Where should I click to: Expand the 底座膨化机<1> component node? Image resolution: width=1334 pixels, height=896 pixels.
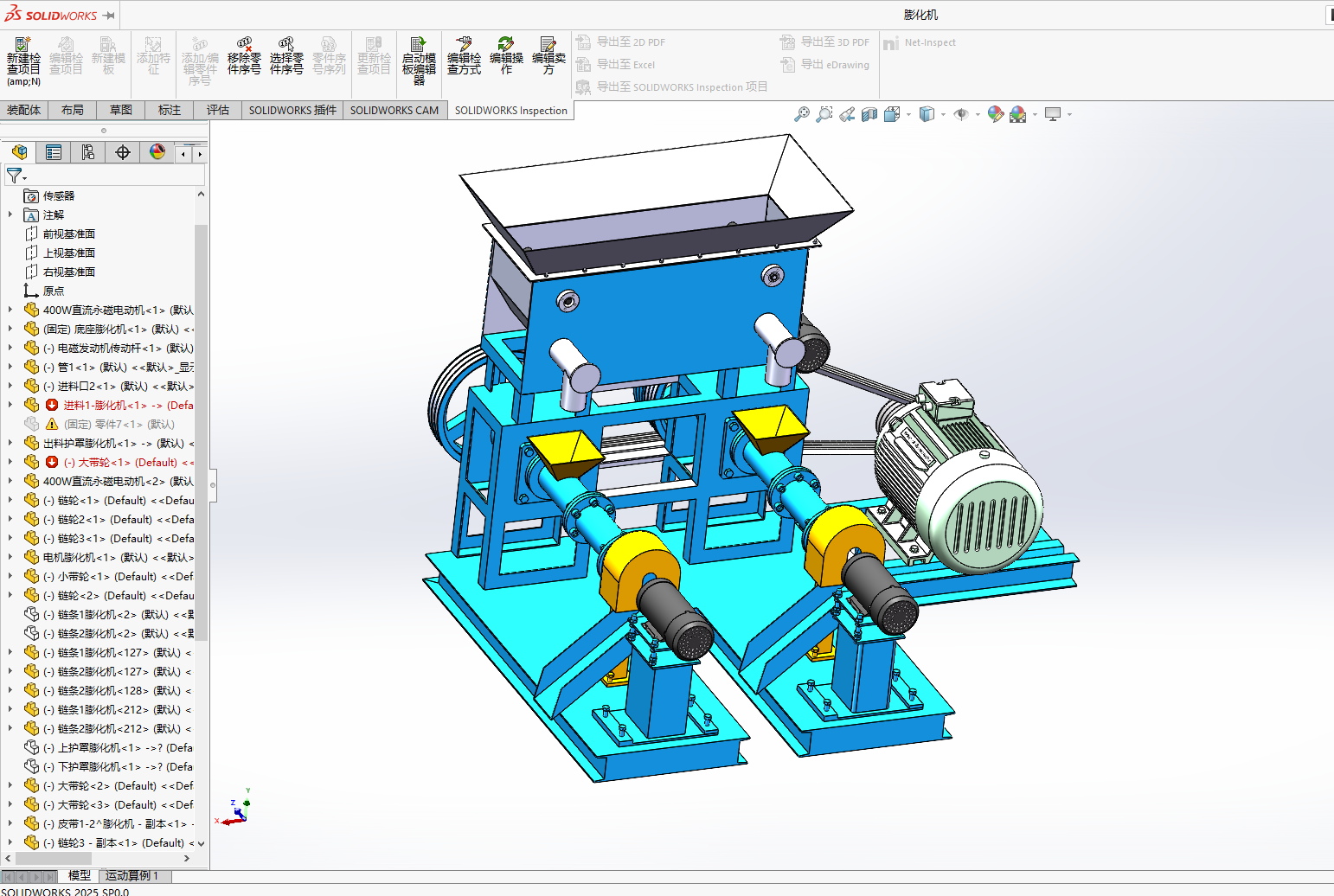tap(10, 329)
